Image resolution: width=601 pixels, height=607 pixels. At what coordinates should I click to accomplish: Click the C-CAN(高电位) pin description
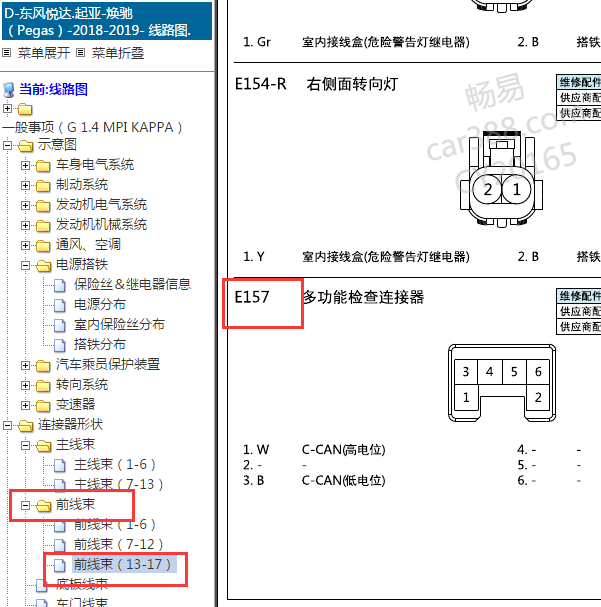[x=344, y=450]
